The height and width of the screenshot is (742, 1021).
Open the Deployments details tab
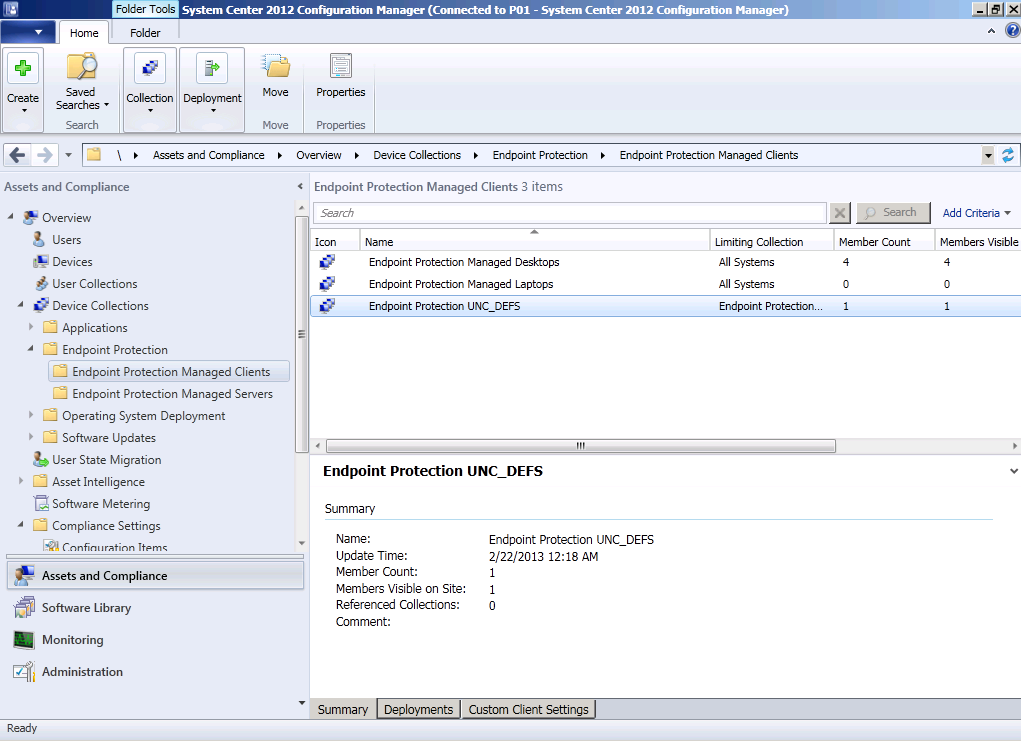(418, 709)
